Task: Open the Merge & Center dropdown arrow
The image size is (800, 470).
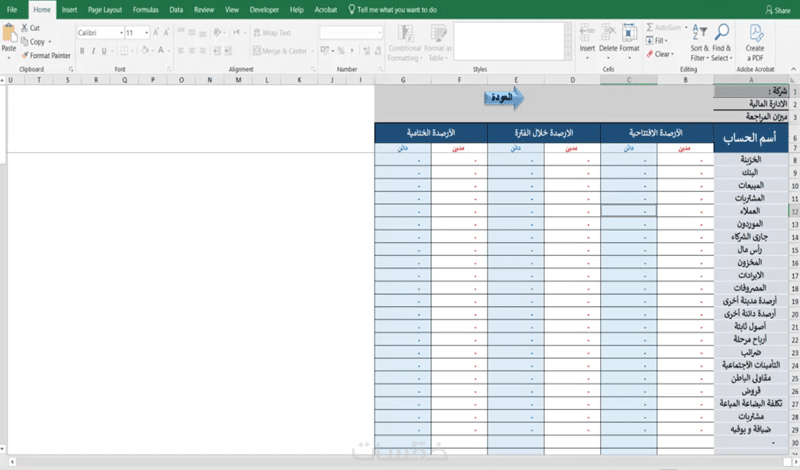Action: (312, 51)
